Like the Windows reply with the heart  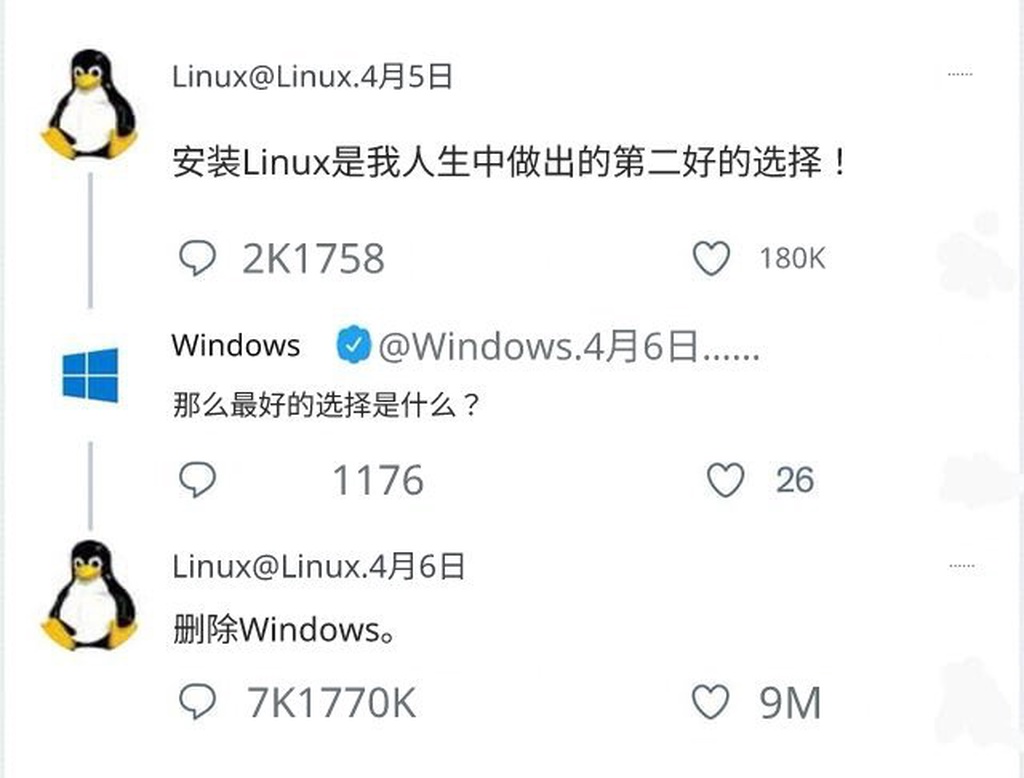point(726,480)
